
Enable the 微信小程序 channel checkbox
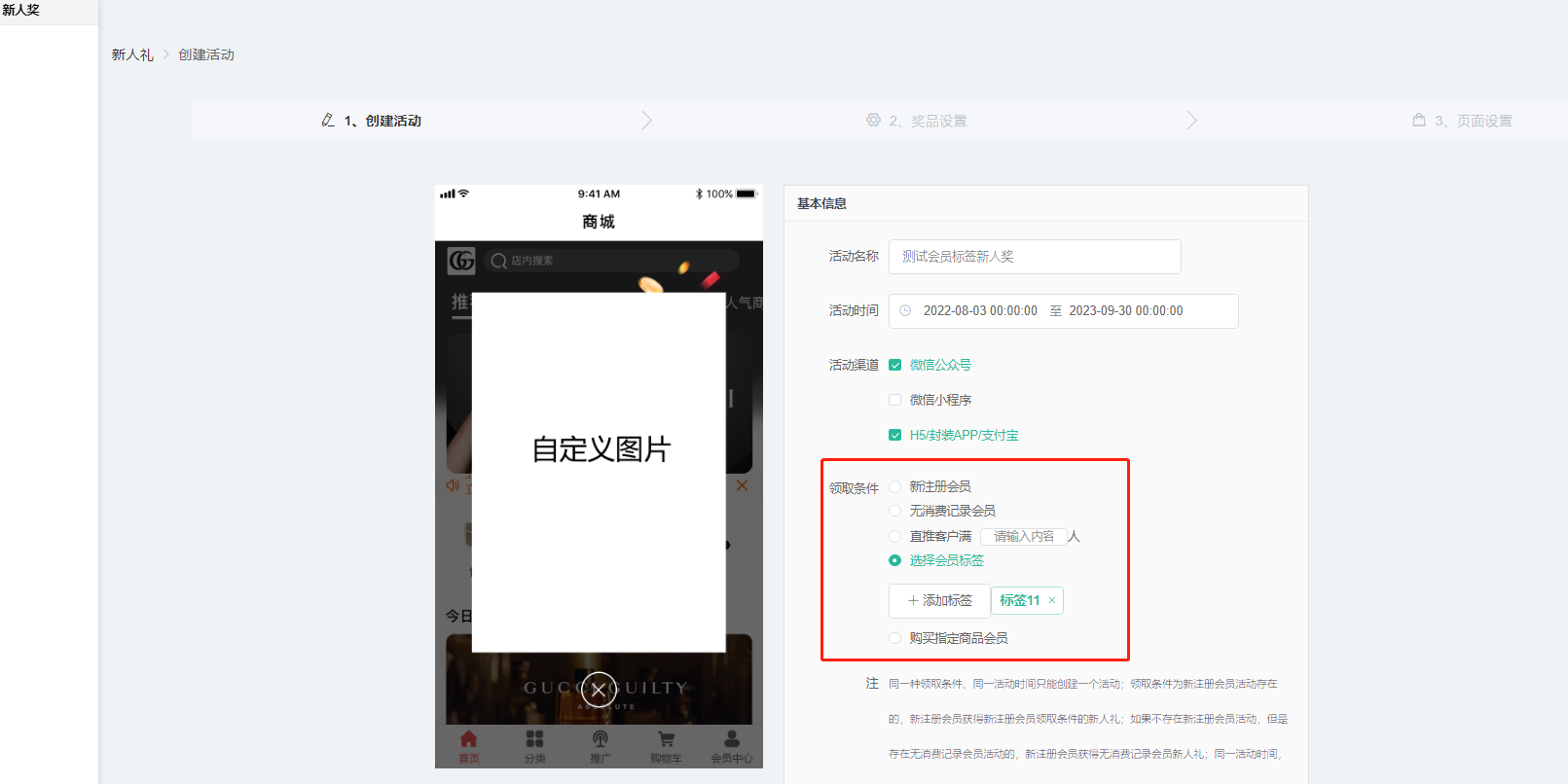[894, 400]
